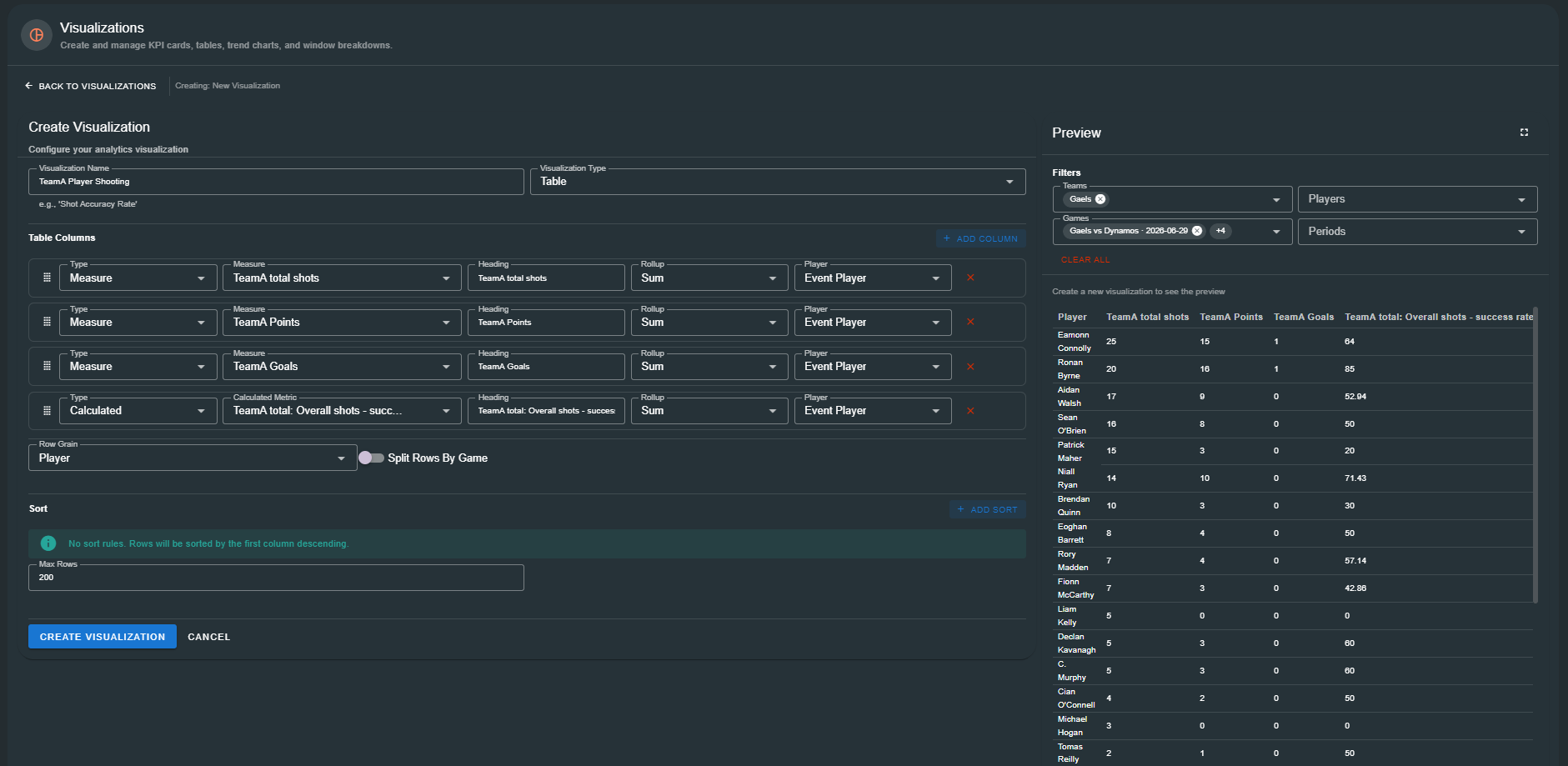This screenshot has height=766, width=1568.
Task: Click the Player column header in preview
Action: pyautogui.click(x=1072, y=317)
